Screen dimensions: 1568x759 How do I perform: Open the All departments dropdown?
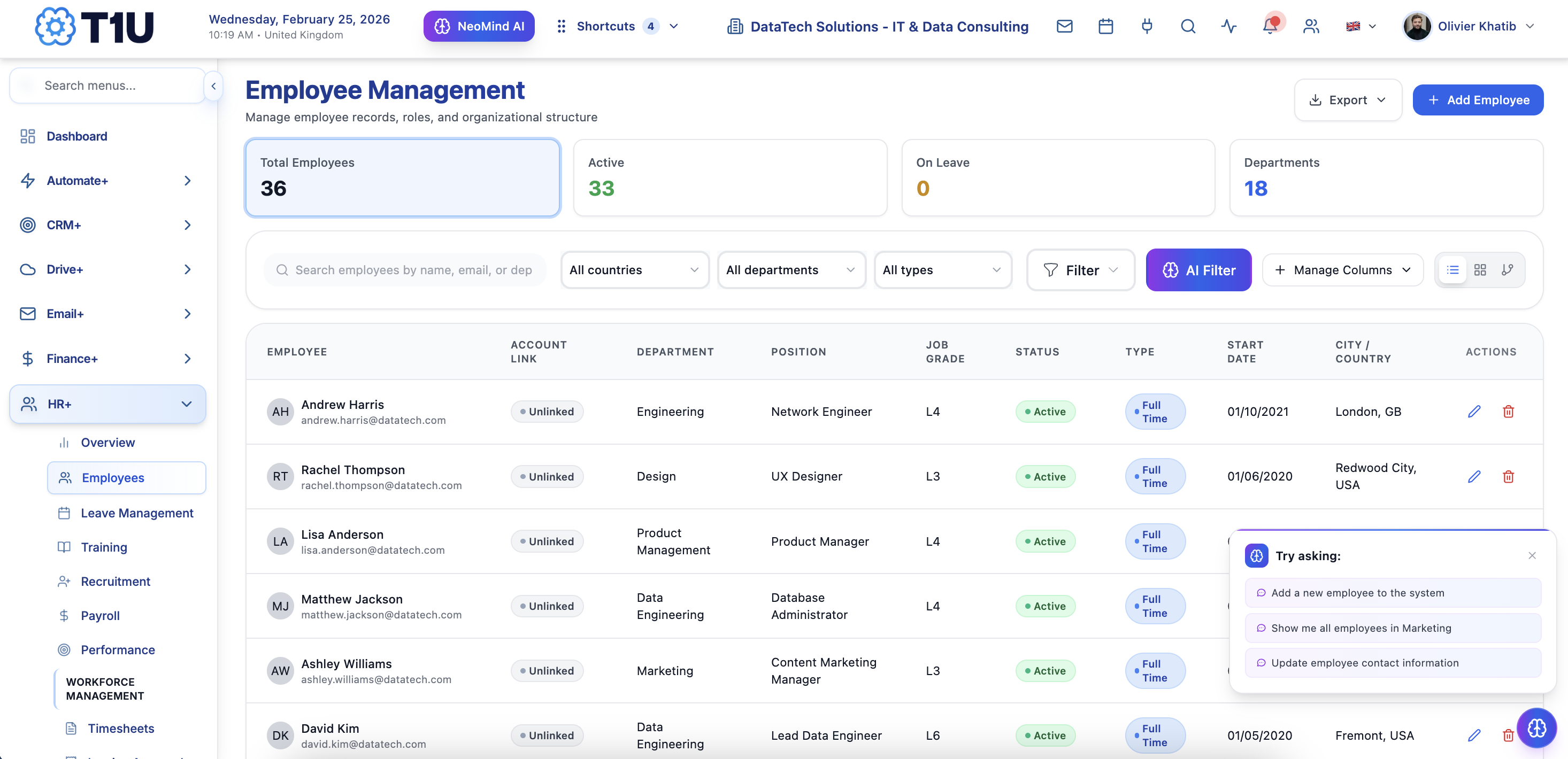point(790,270)
